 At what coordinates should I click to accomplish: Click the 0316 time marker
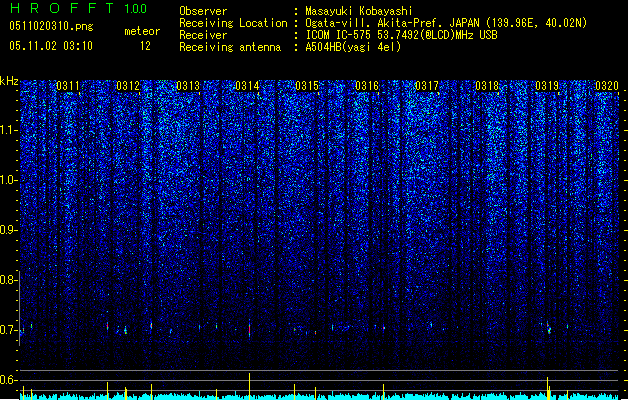pos(367,86)
